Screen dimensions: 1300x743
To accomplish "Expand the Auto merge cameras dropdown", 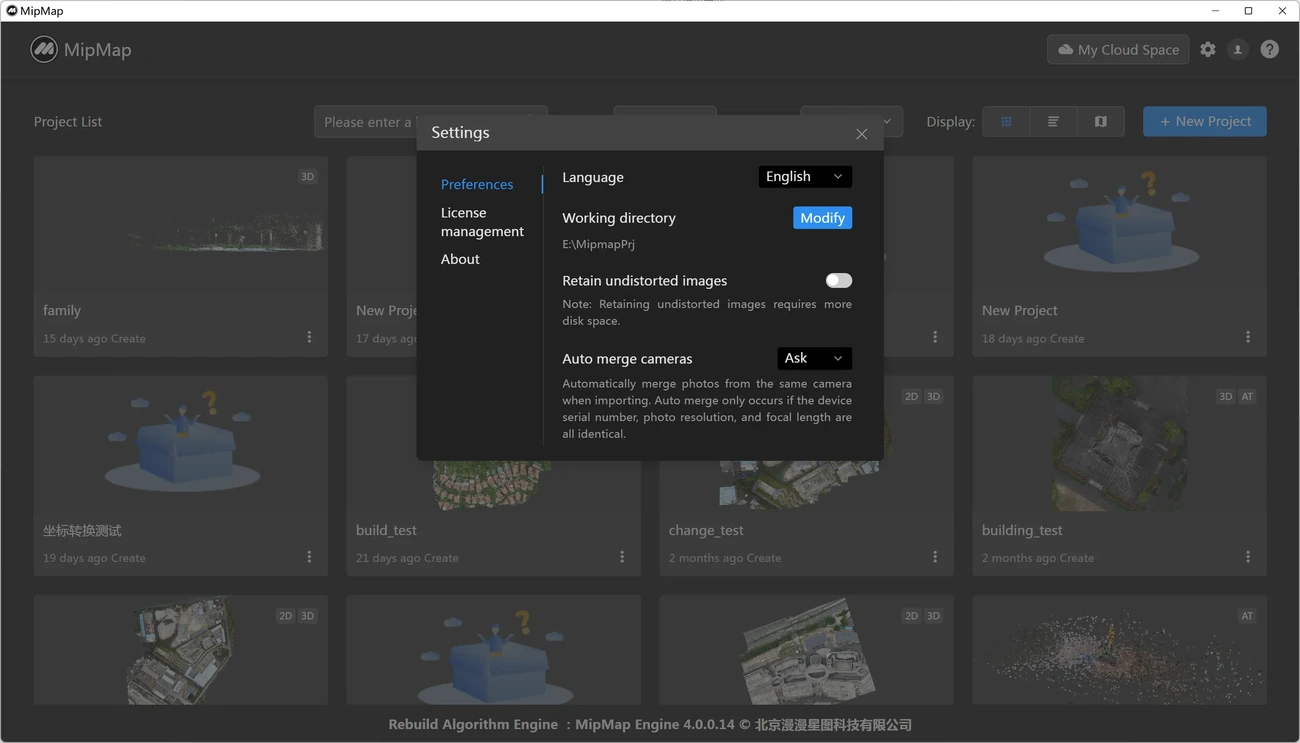I will [814, 358].
